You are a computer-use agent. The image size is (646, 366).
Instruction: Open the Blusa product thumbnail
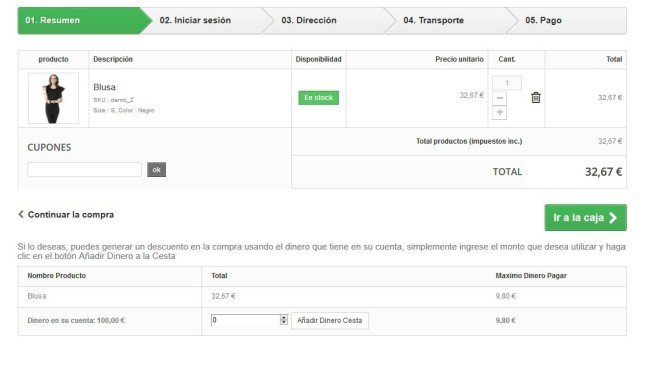point(53,98)
